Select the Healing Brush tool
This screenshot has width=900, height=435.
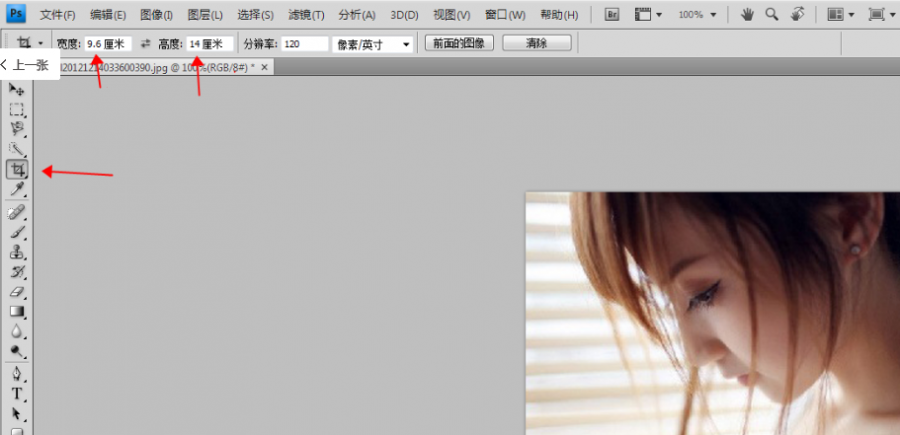click(17, 213)
